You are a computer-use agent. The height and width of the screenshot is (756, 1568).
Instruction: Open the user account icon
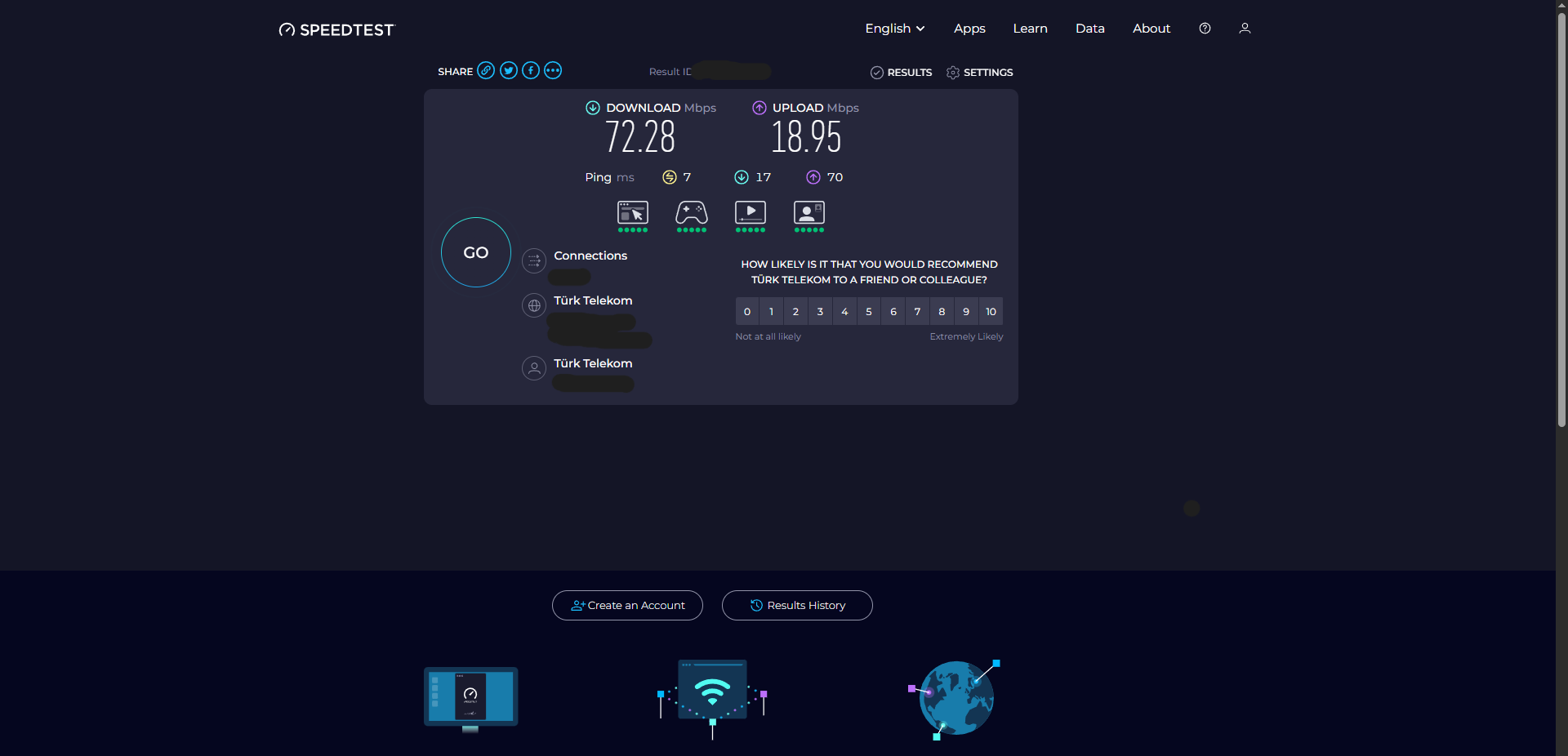pos(1245,28)
